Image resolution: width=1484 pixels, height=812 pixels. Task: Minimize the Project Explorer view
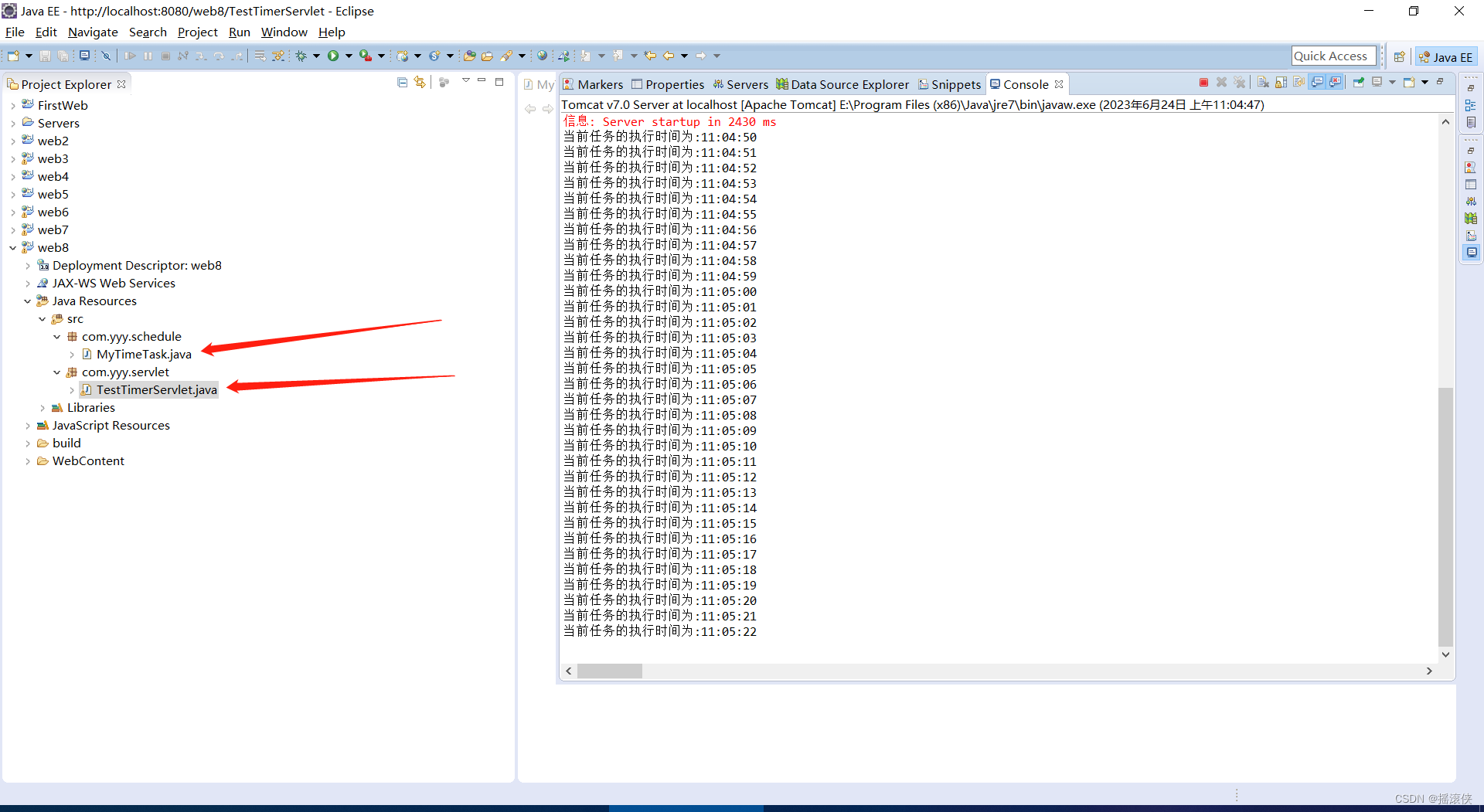click(482, 81)
